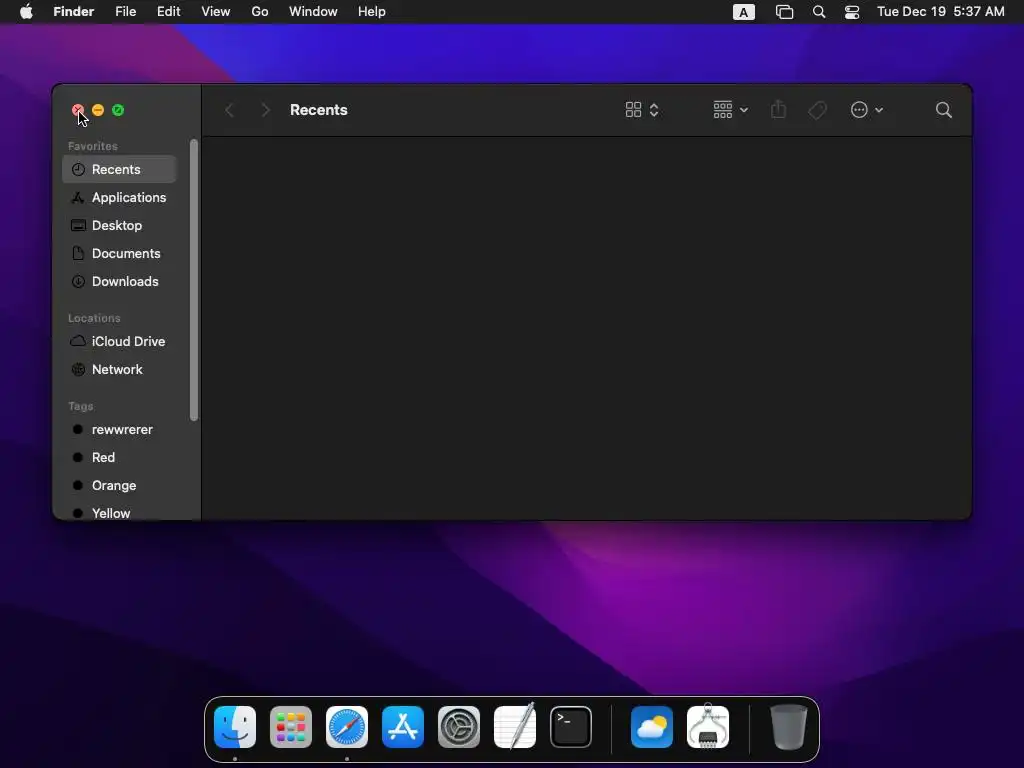1024x768 pixels.
Task: Expand the Action menu chevron
Action: click(x=879, y=110)
